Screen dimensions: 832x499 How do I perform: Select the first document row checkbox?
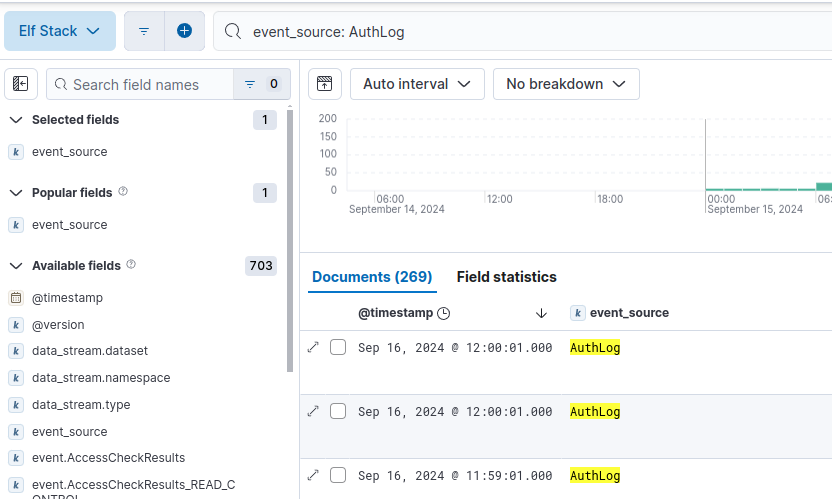click(x=338, y=347)
